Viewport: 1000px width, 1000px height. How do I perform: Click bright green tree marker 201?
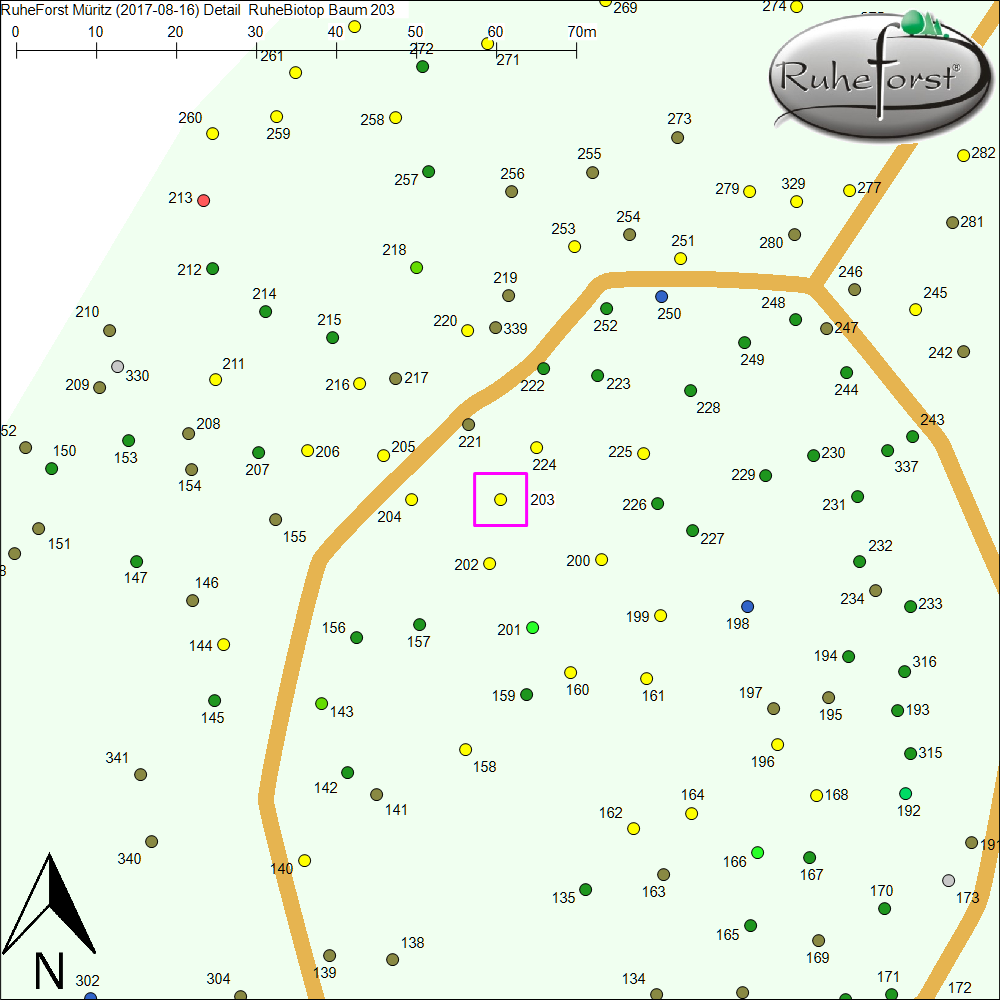pyautogui.click(x=533, y=628)
